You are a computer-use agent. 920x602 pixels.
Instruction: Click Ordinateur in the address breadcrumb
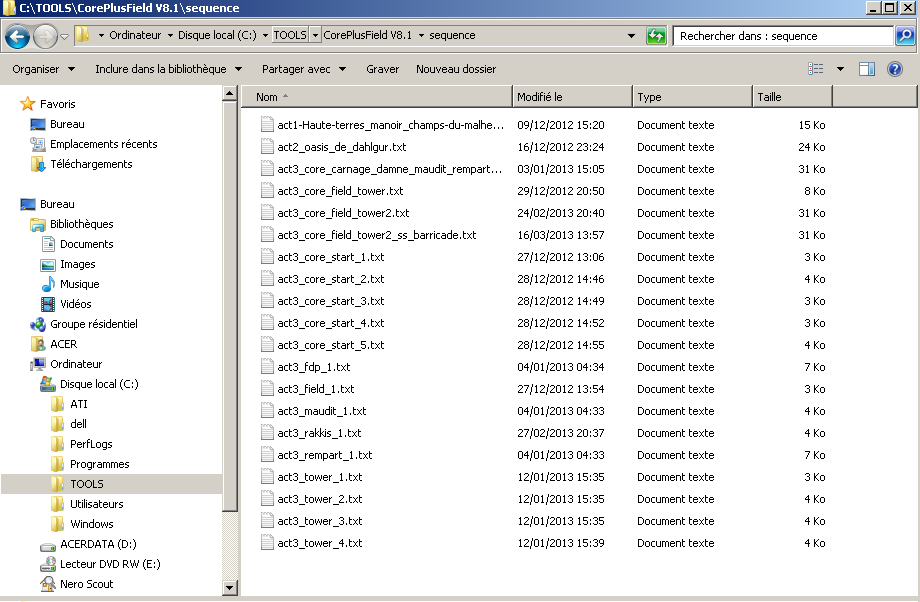(x=135, y=35)
